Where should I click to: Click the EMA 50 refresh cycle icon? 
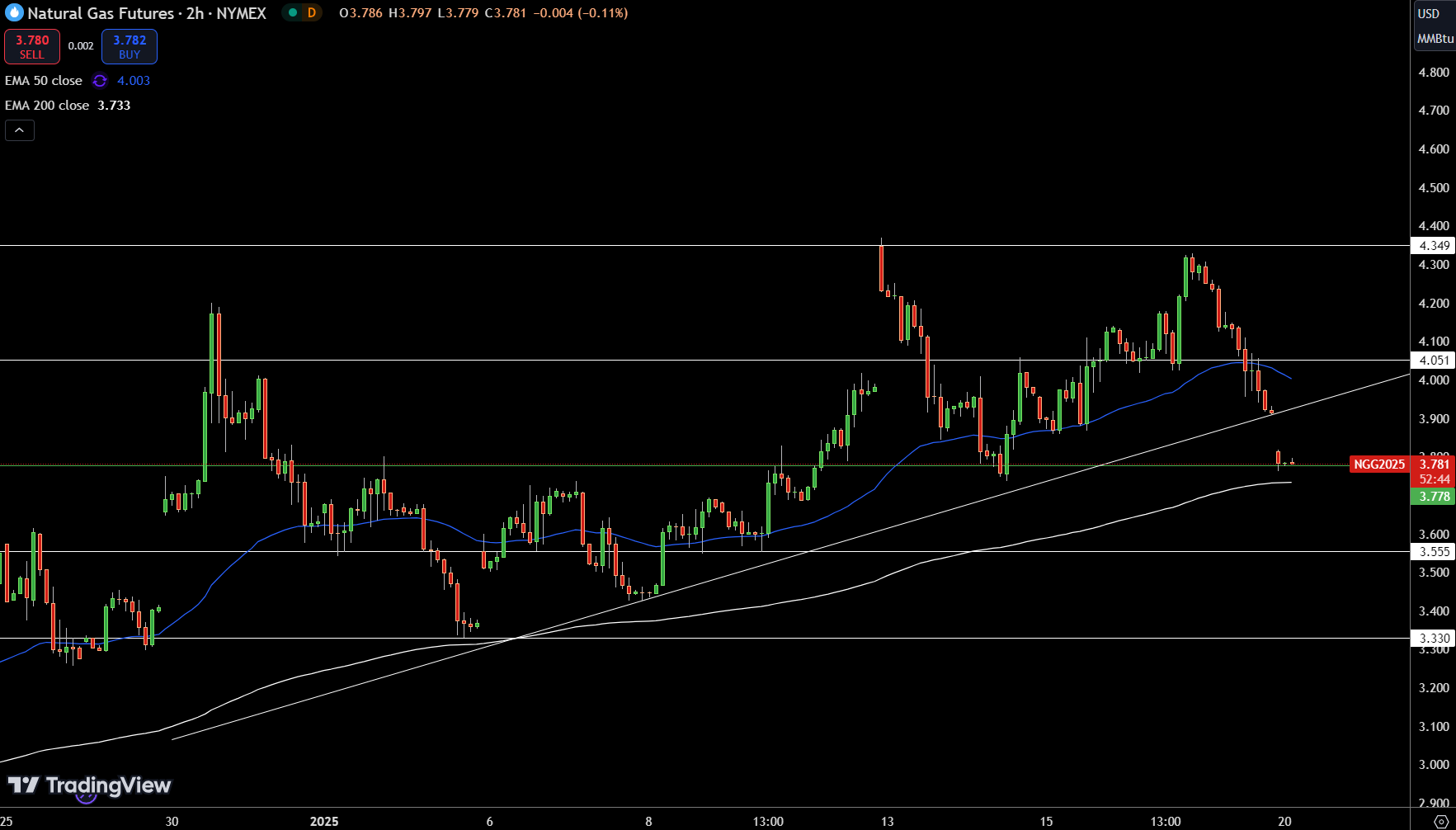click(100, 81)
